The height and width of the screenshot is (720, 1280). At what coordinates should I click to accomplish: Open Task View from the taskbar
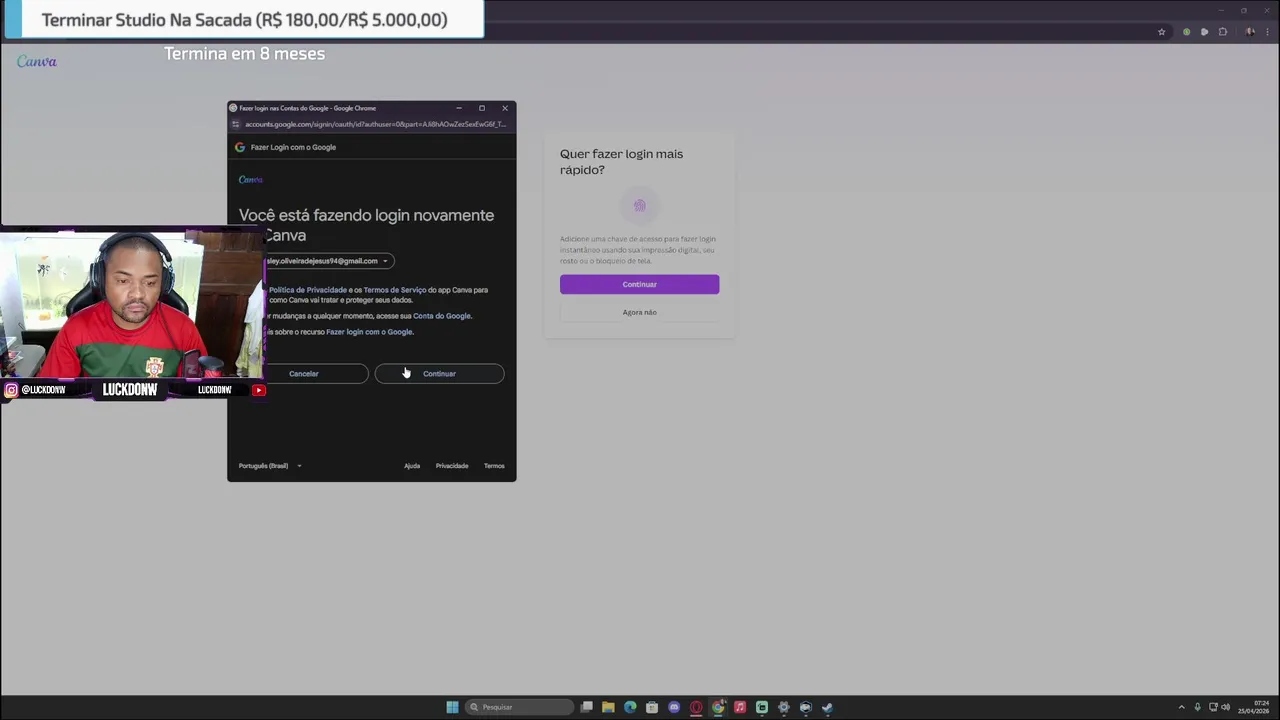[x=587, y=707]
